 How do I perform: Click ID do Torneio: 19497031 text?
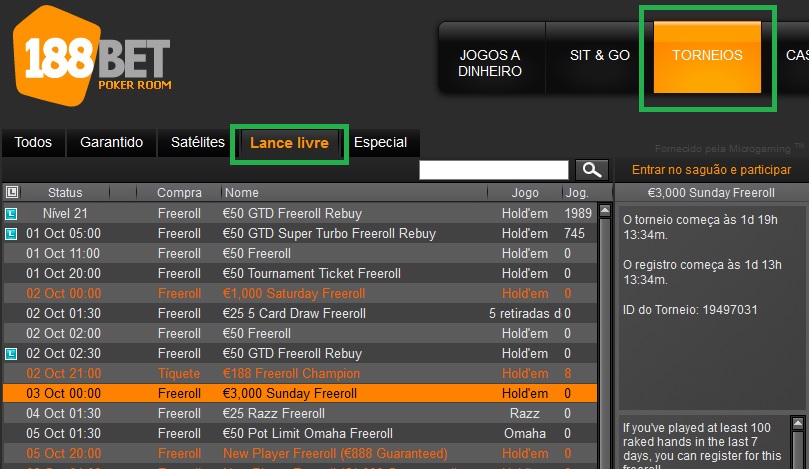pos(690,310)
